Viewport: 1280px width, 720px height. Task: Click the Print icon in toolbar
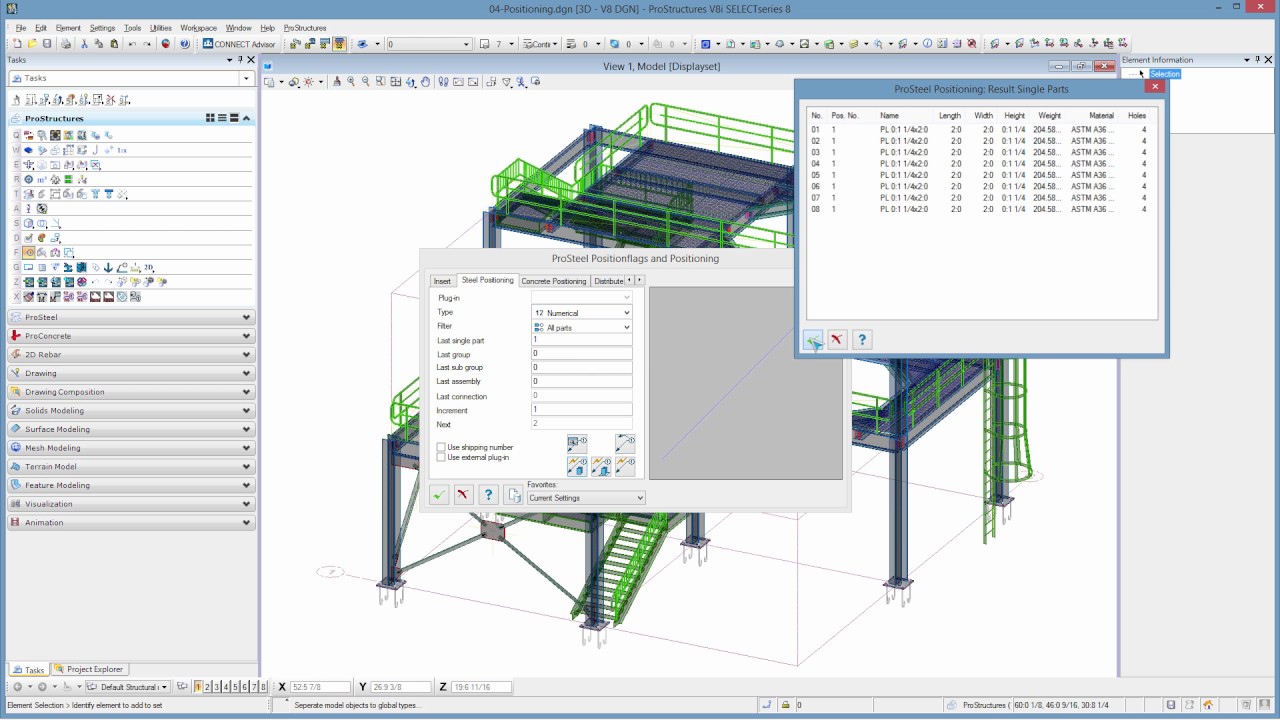click(66, 44)
